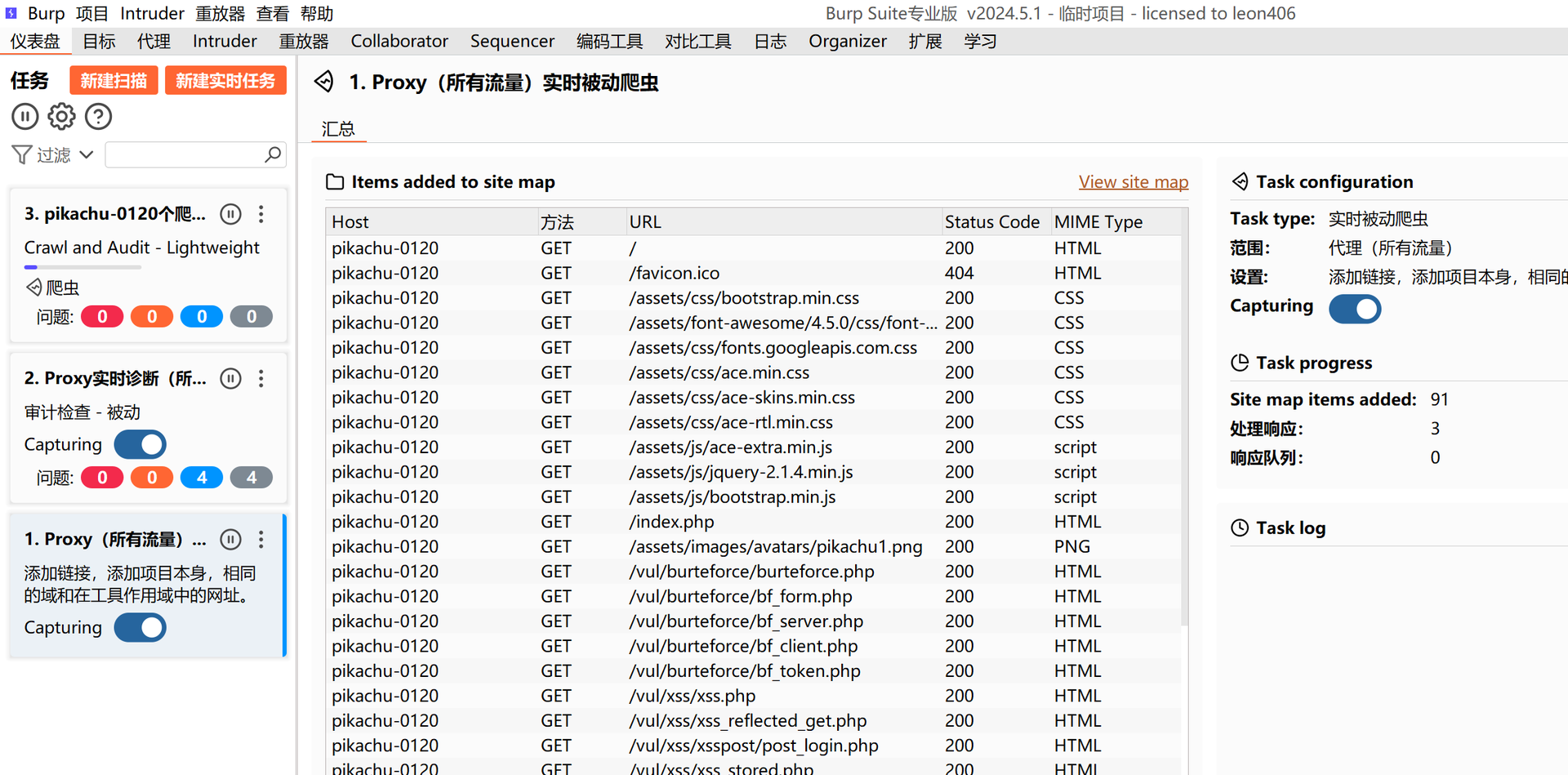
Task: Sort table by Host column header
Action: [x=431, y=221]
